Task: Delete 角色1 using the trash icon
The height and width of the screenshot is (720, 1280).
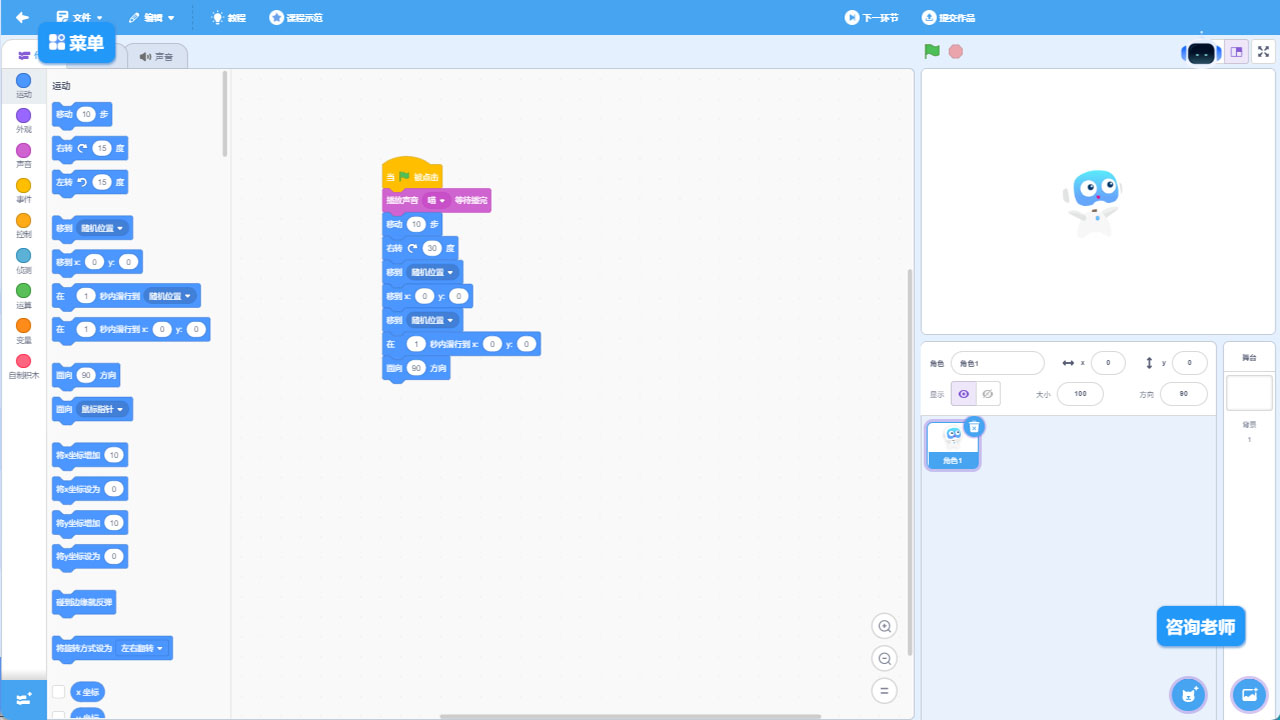Action: (974, 426)
